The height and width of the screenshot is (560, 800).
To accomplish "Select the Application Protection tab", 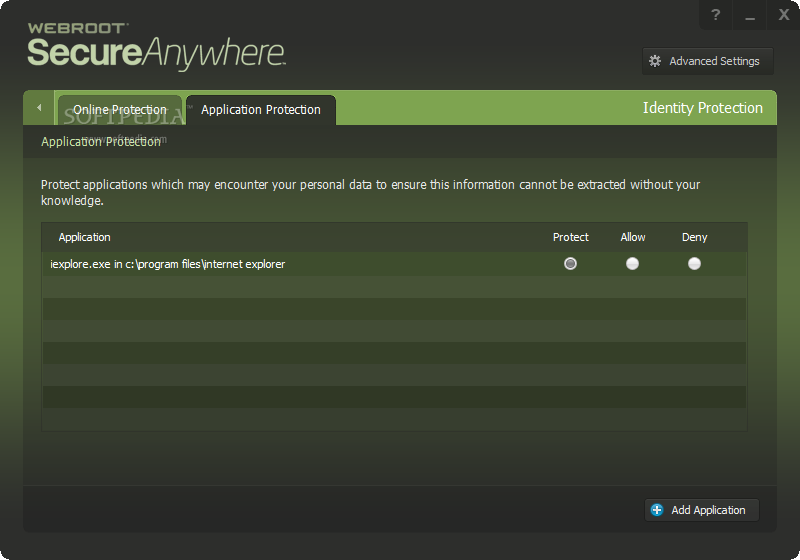I will tap(261, 110).
